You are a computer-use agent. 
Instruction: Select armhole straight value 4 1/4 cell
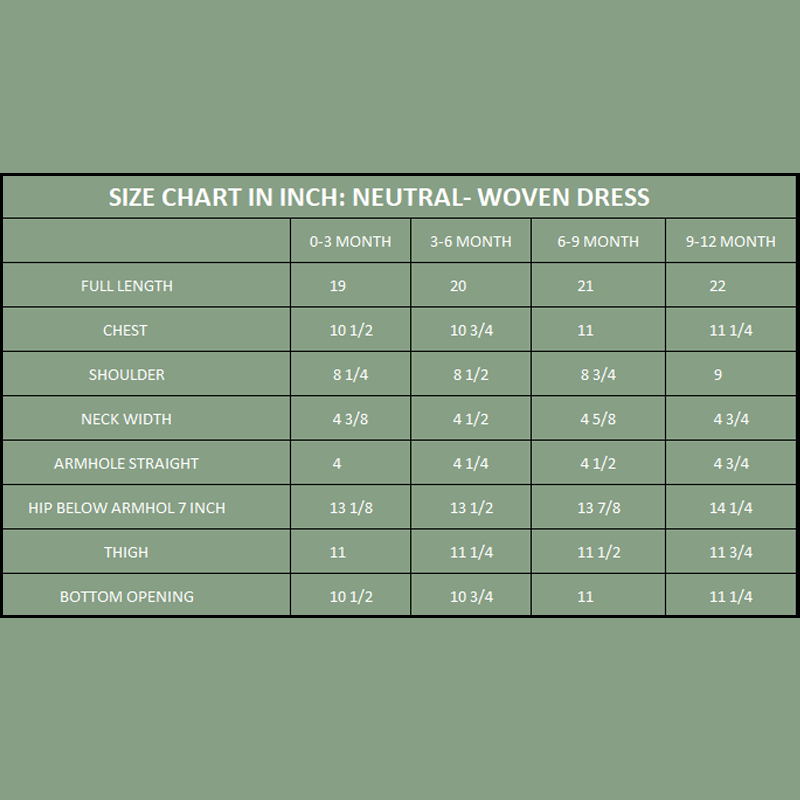[x=470, y=464]
